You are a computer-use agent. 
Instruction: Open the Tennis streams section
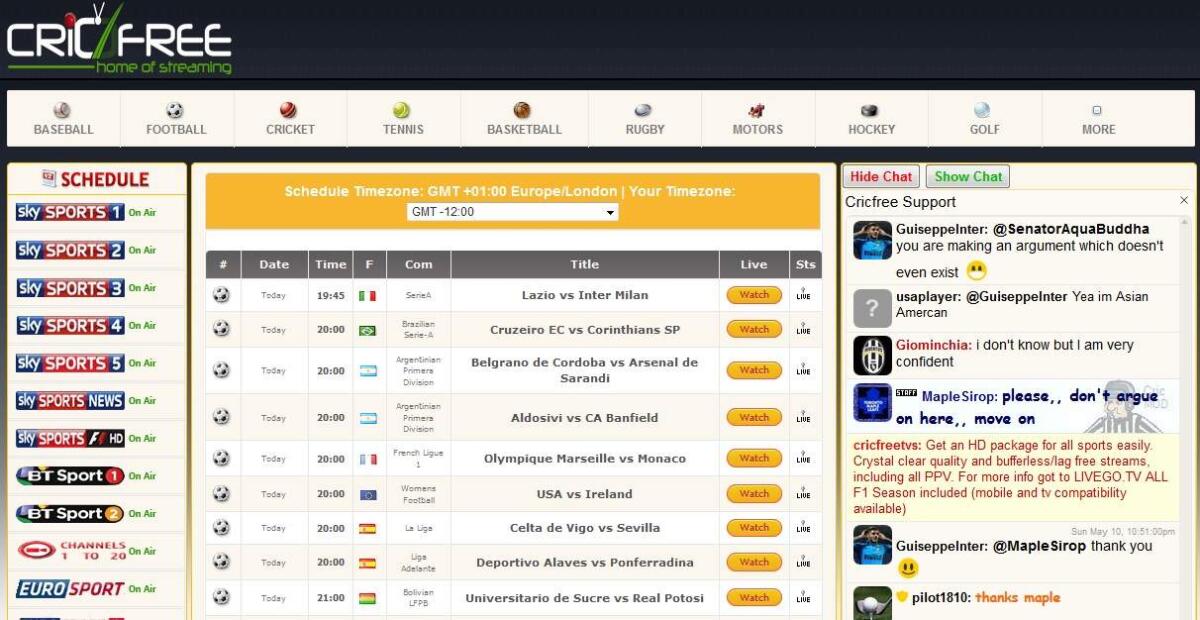[x=402, y=110]
